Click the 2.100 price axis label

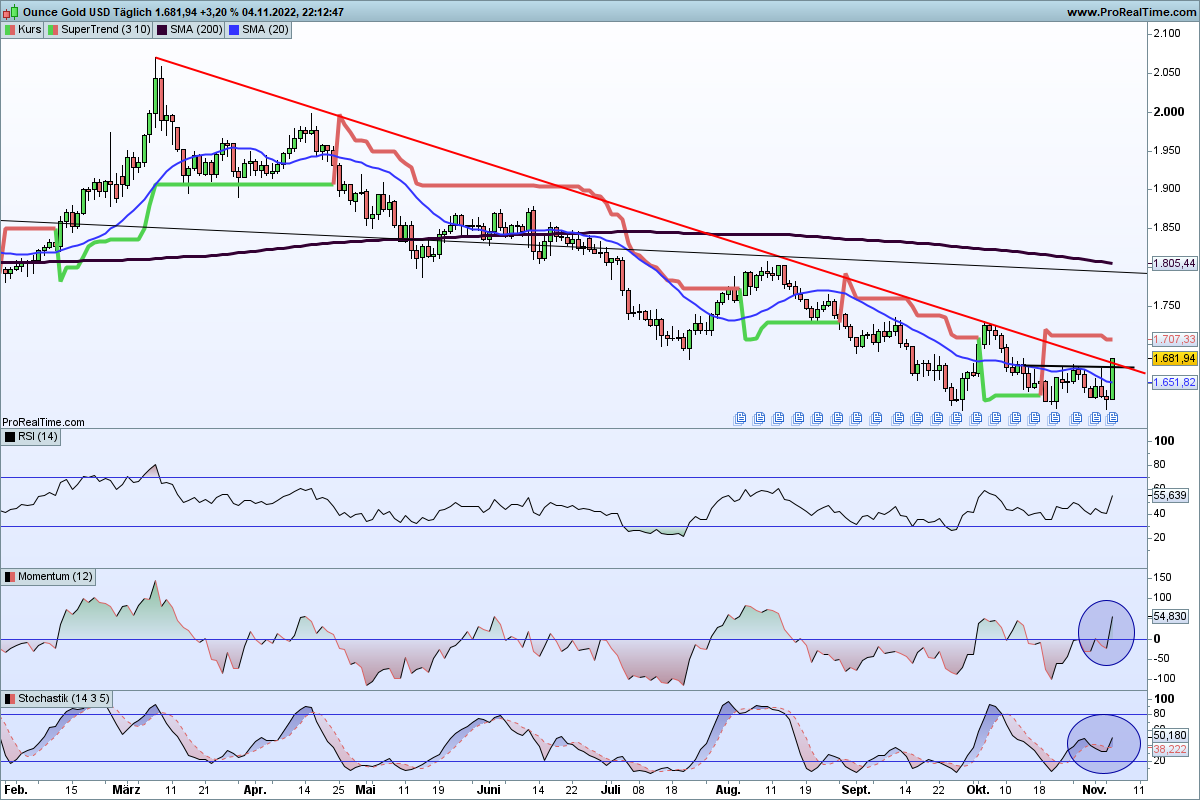pyautogui.click(x=1166, y=34)
